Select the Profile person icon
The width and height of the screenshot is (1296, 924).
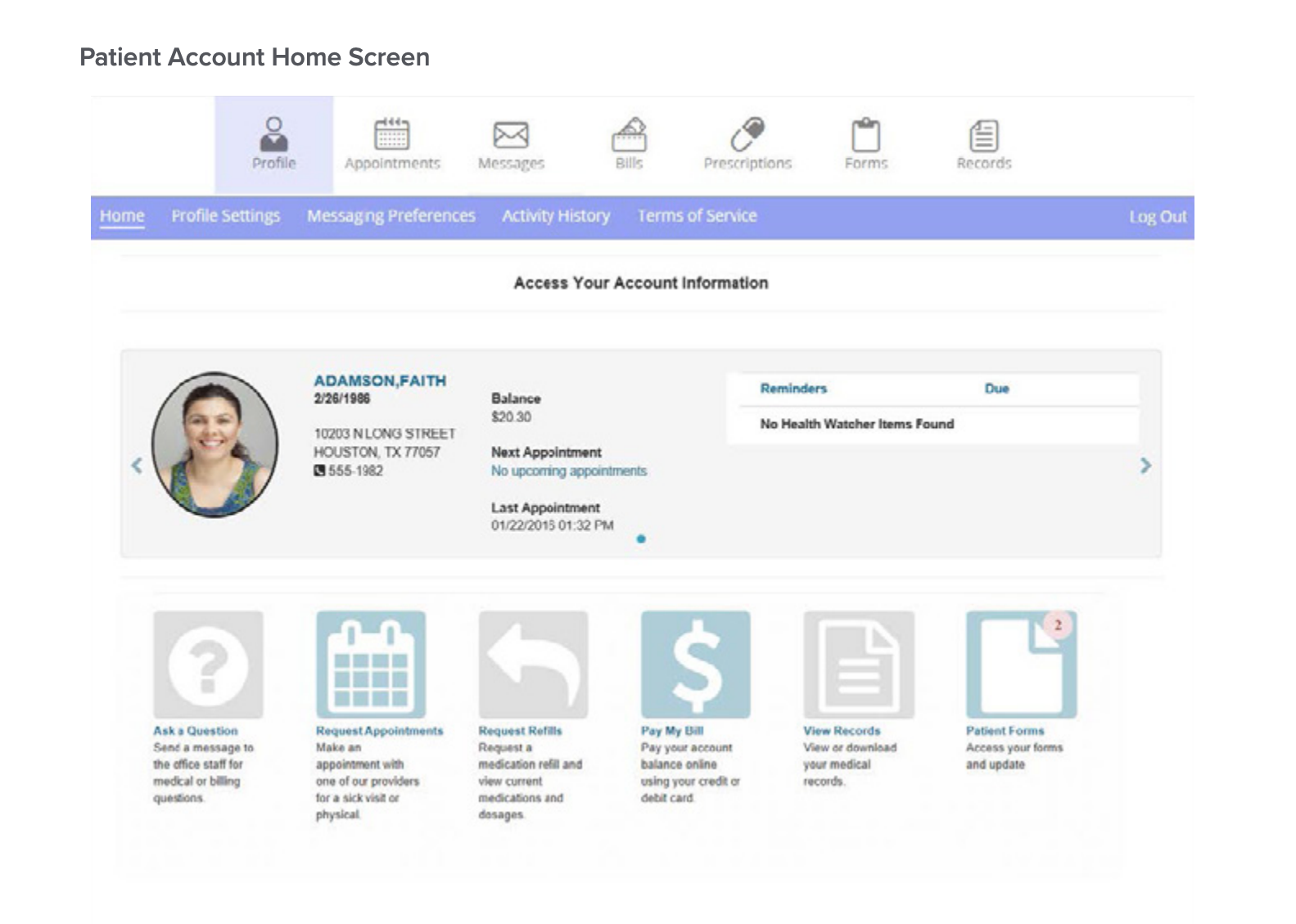click(273, 133)
